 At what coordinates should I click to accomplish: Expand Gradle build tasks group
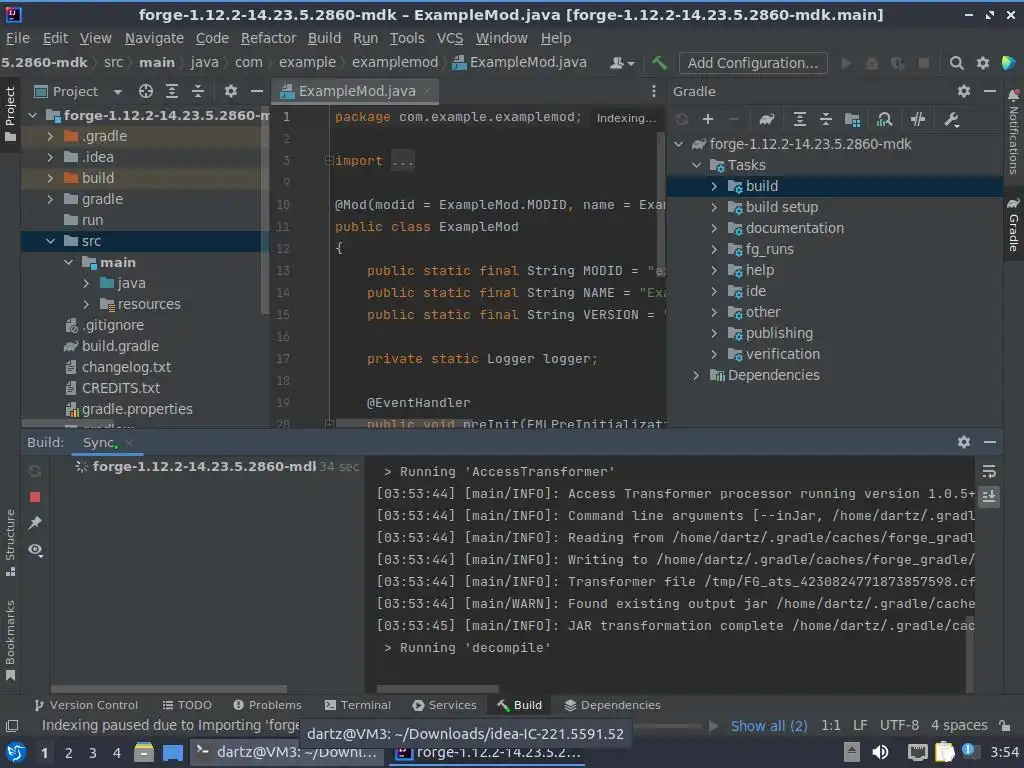click(714, 186)
